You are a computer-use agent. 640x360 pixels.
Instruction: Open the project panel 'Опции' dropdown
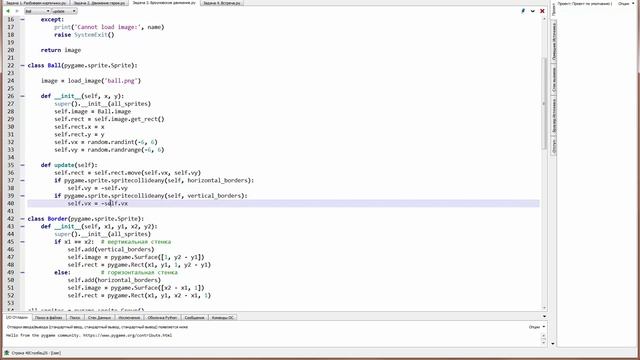[626, 4]
